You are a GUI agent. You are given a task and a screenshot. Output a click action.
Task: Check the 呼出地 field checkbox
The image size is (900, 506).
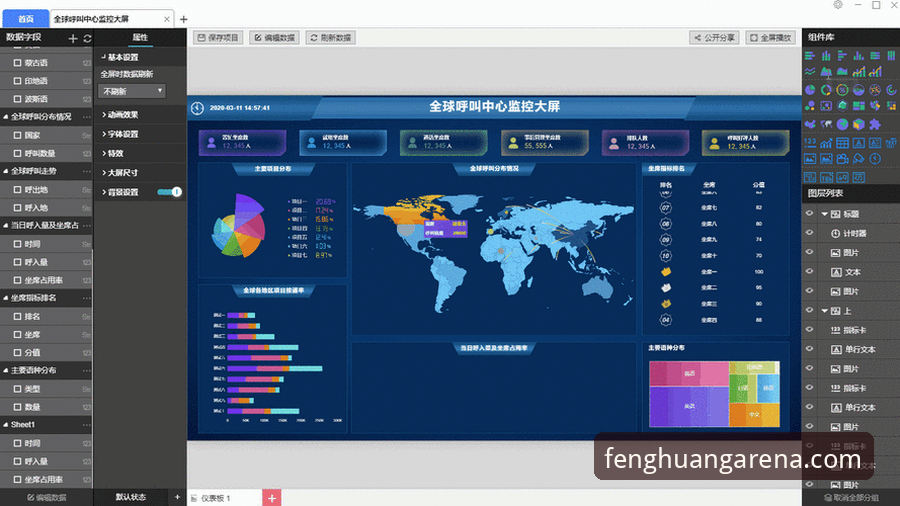(17, 189)
